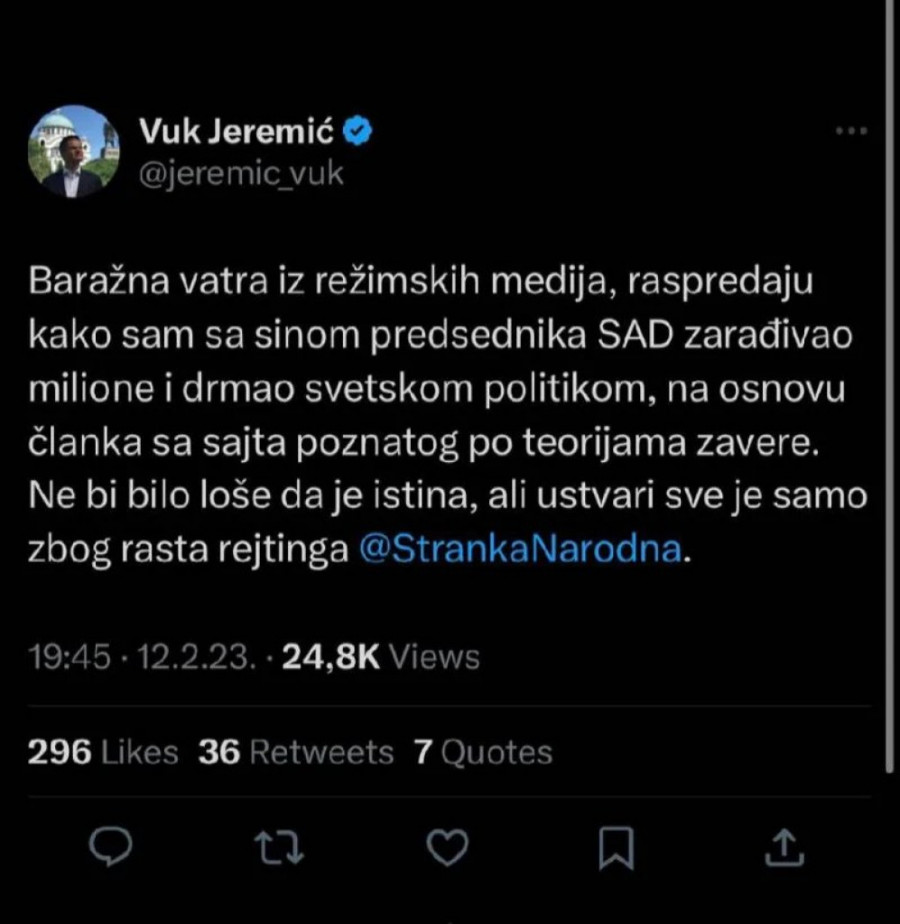Image resolution: width=900 pixels, height=924 pixels.
Task: Click the scrollbar track below the thumb
Action: [x=889, y=850]
